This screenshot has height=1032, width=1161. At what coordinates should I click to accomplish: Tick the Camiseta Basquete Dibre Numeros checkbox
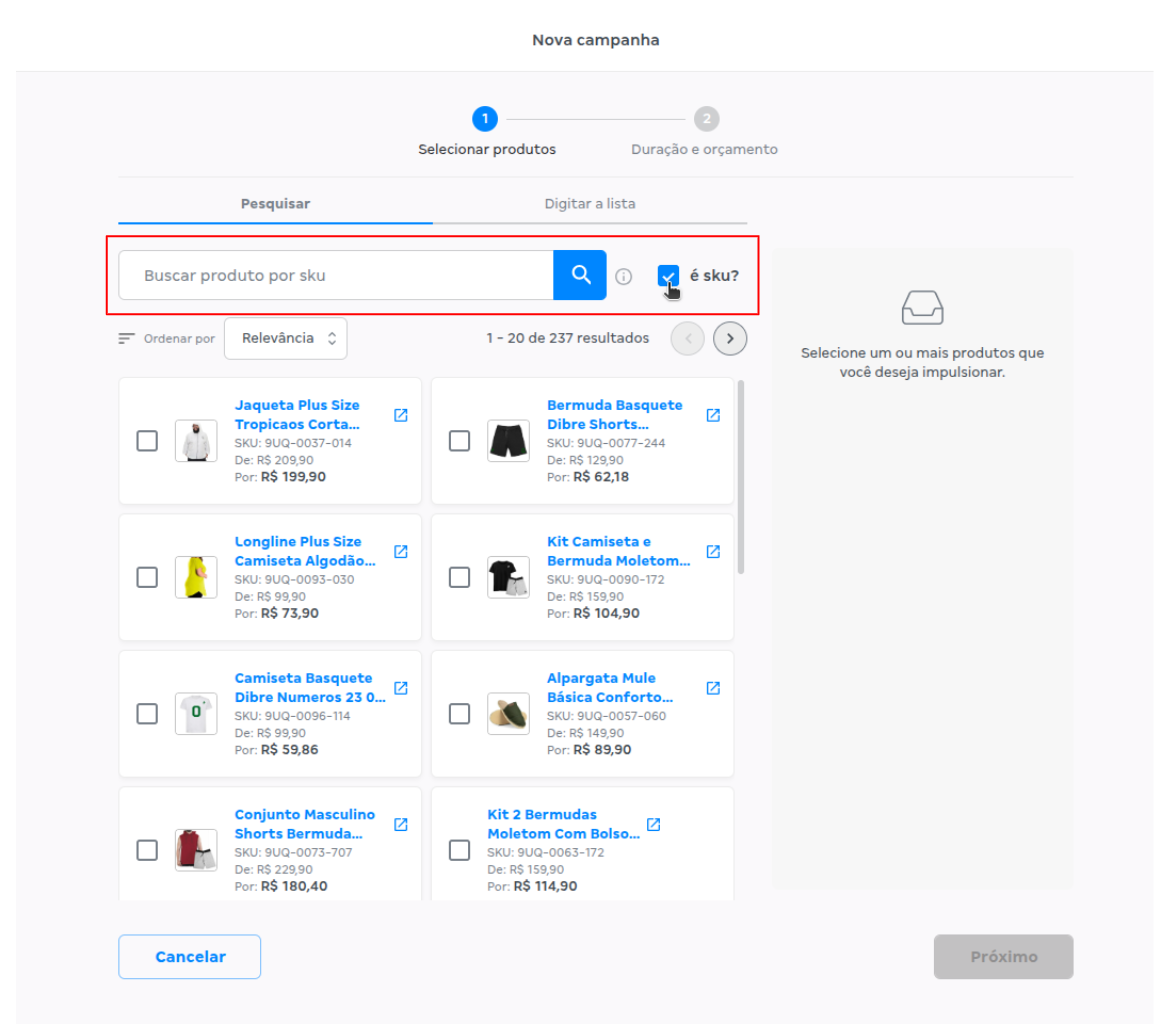(147, 713)
